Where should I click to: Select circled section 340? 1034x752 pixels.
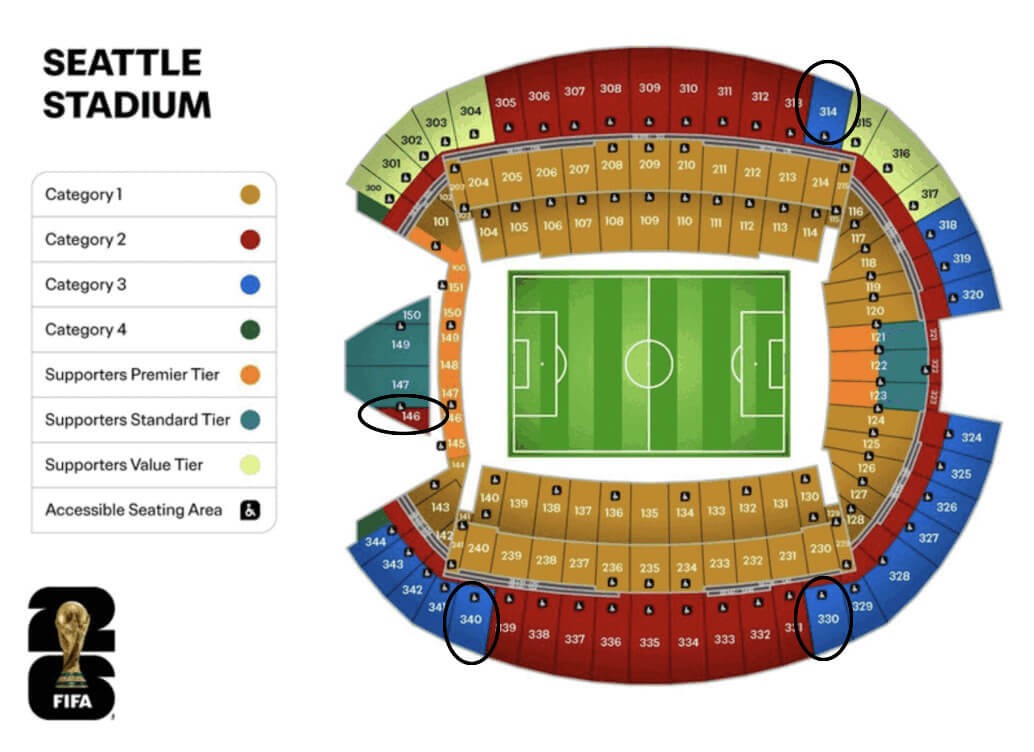[x=471, y=619]
